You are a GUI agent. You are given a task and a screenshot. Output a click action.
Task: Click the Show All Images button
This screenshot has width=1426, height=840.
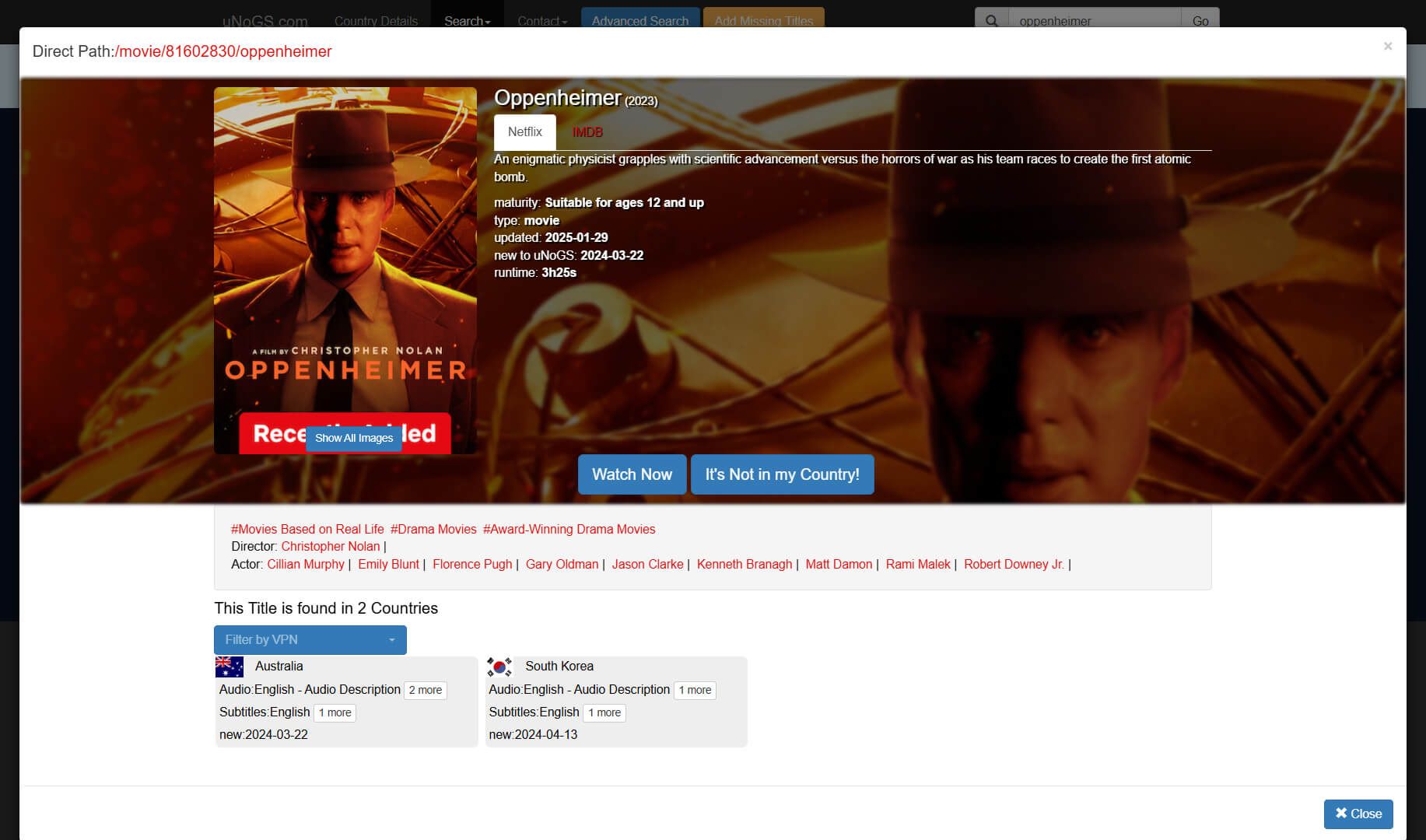[x=354, y=438]
